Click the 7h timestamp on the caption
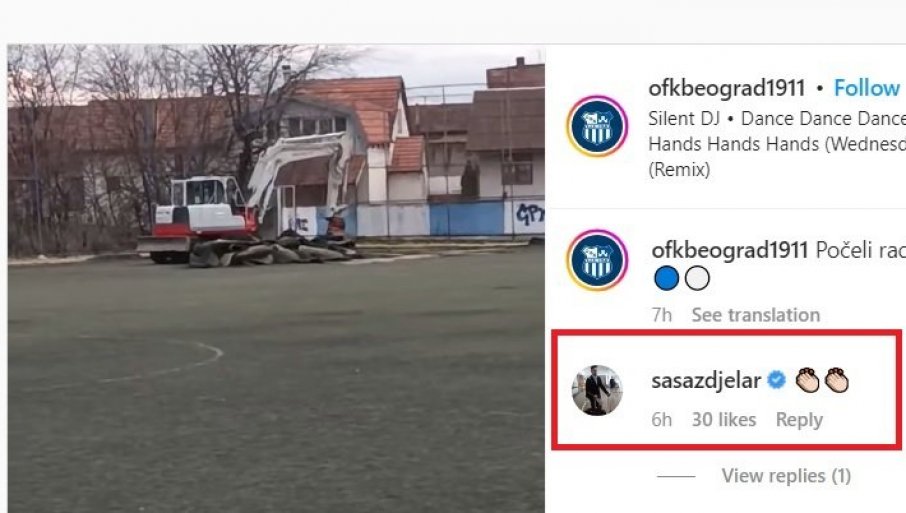Screen dimensions: 906x513 pos(662,315)
